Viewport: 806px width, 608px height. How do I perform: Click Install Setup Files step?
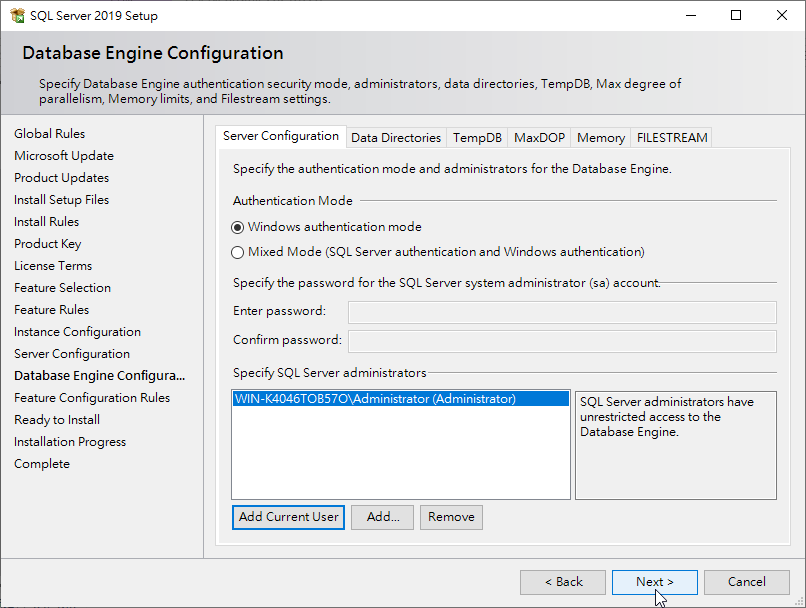click(x=62, y=200)
